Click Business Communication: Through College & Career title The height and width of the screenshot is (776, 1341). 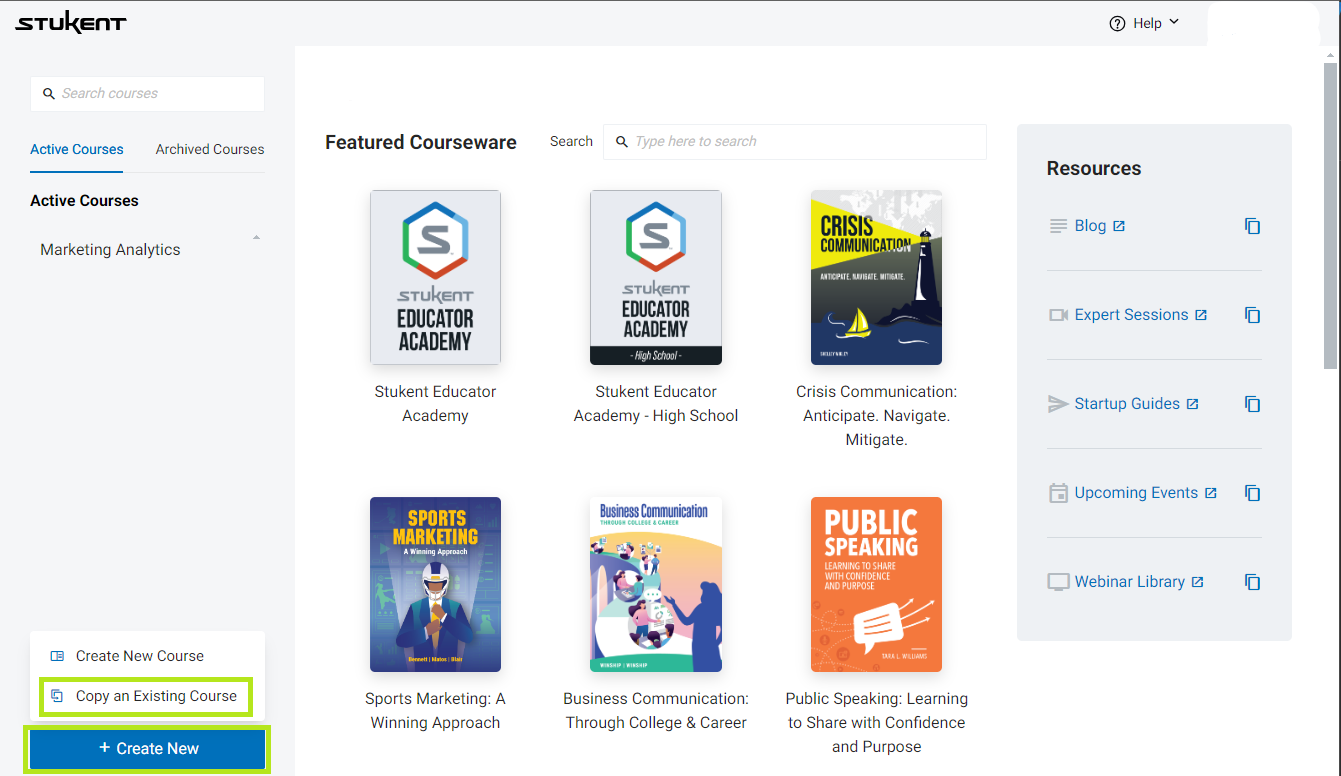tap(656, 711)
